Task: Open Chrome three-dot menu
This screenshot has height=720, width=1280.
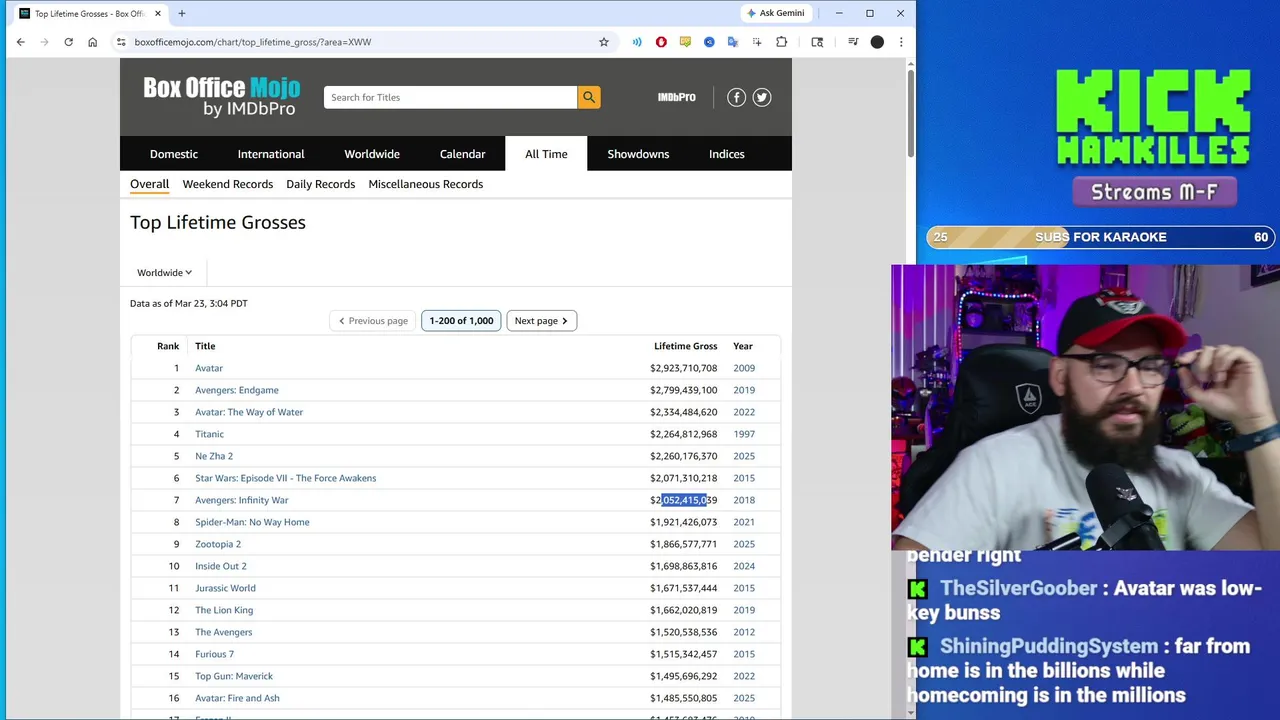Action: point(901,42)
